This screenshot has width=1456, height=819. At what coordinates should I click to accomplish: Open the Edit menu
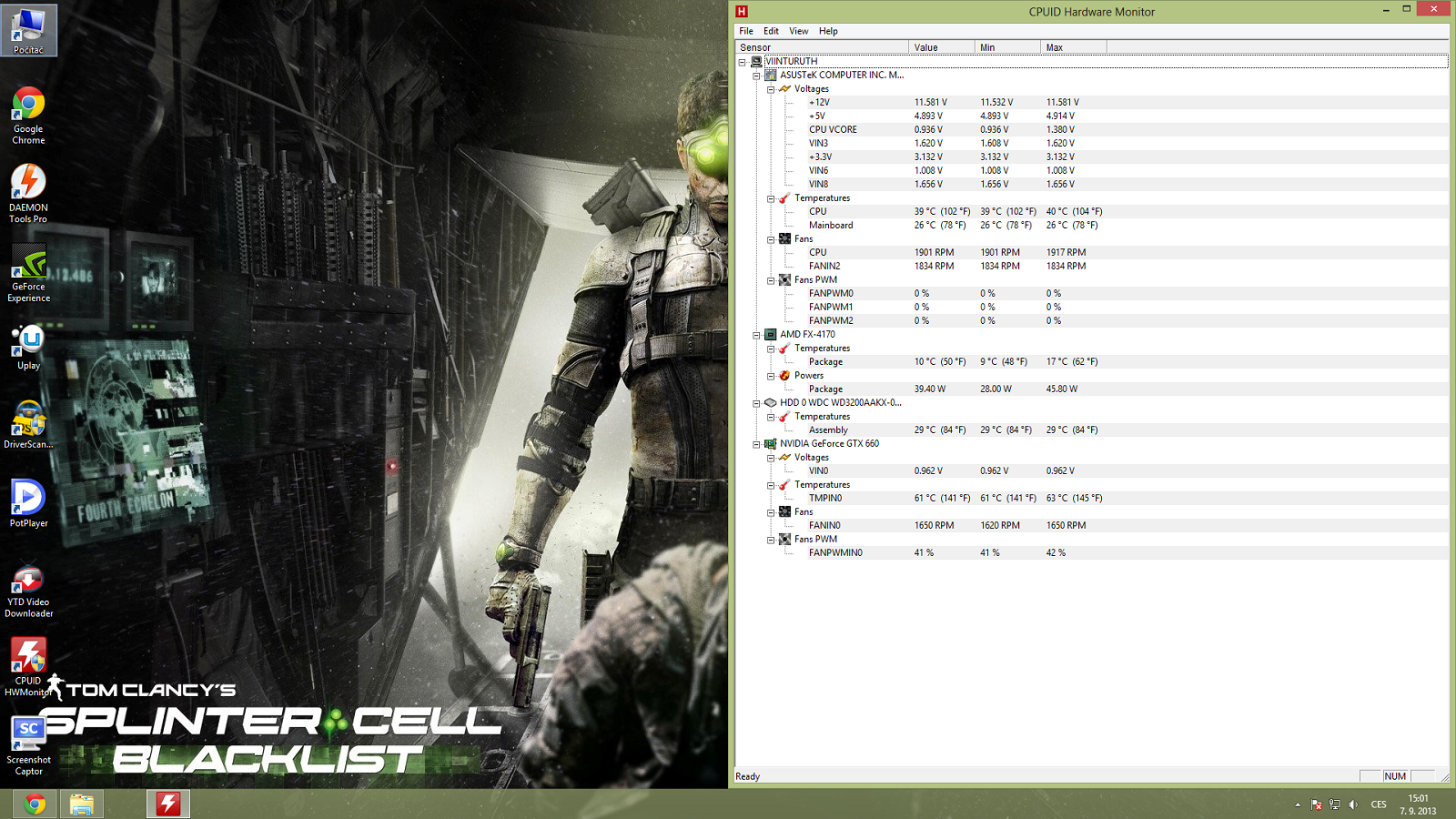(771, 31)
